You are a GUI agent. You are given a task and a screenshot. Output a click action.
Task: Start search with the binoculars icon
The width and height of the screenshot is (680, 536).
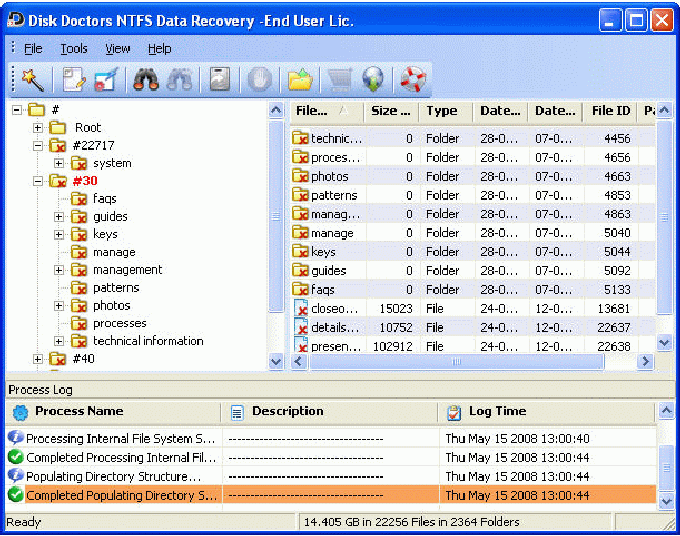pos(146,80)
